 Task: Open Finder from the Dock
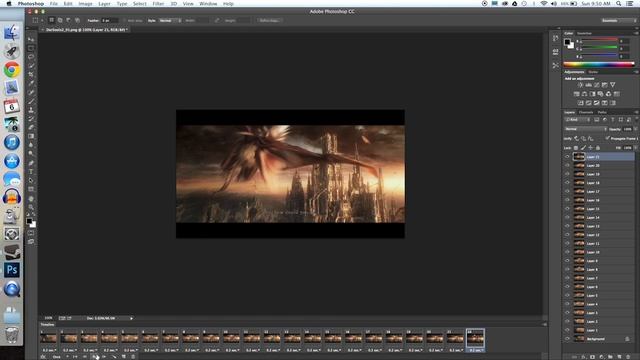pos(12,33)
